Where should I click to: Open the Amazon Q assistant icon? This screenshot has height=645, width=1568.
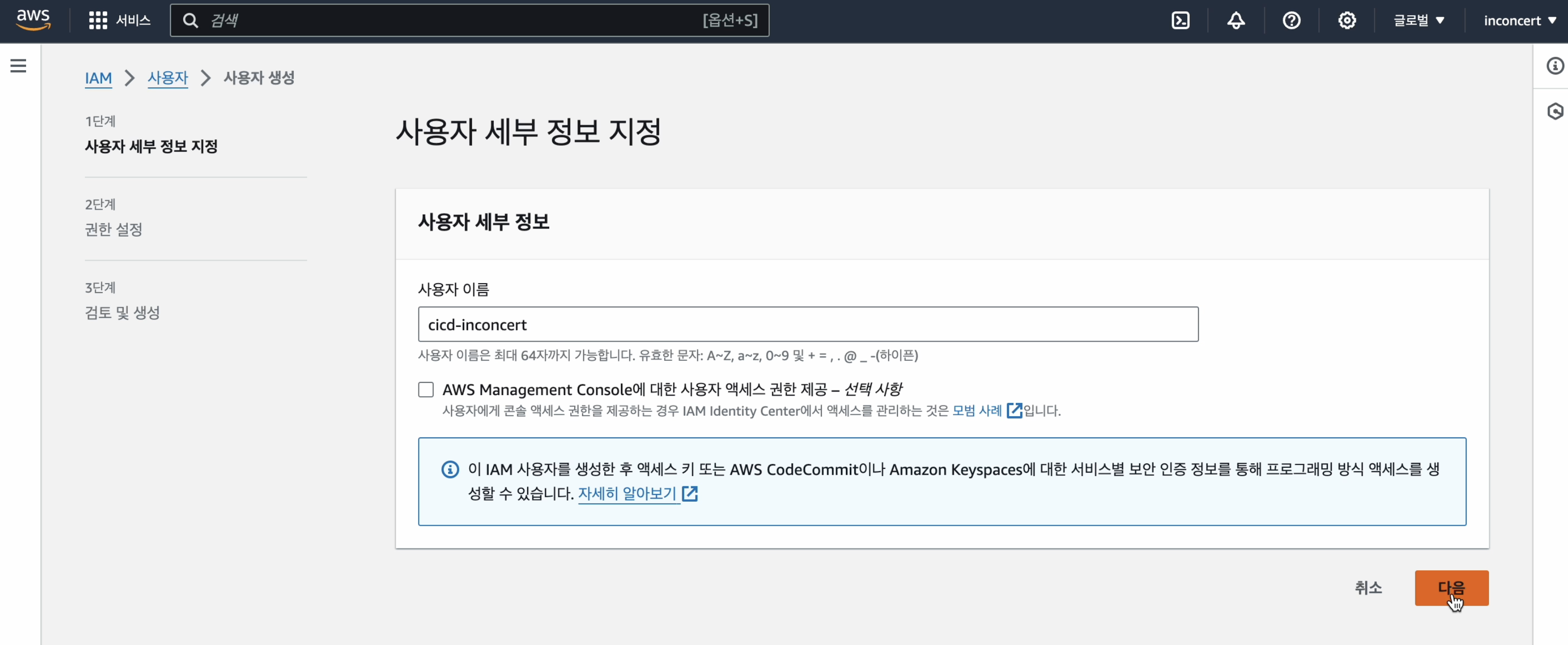click(1556, 111)
